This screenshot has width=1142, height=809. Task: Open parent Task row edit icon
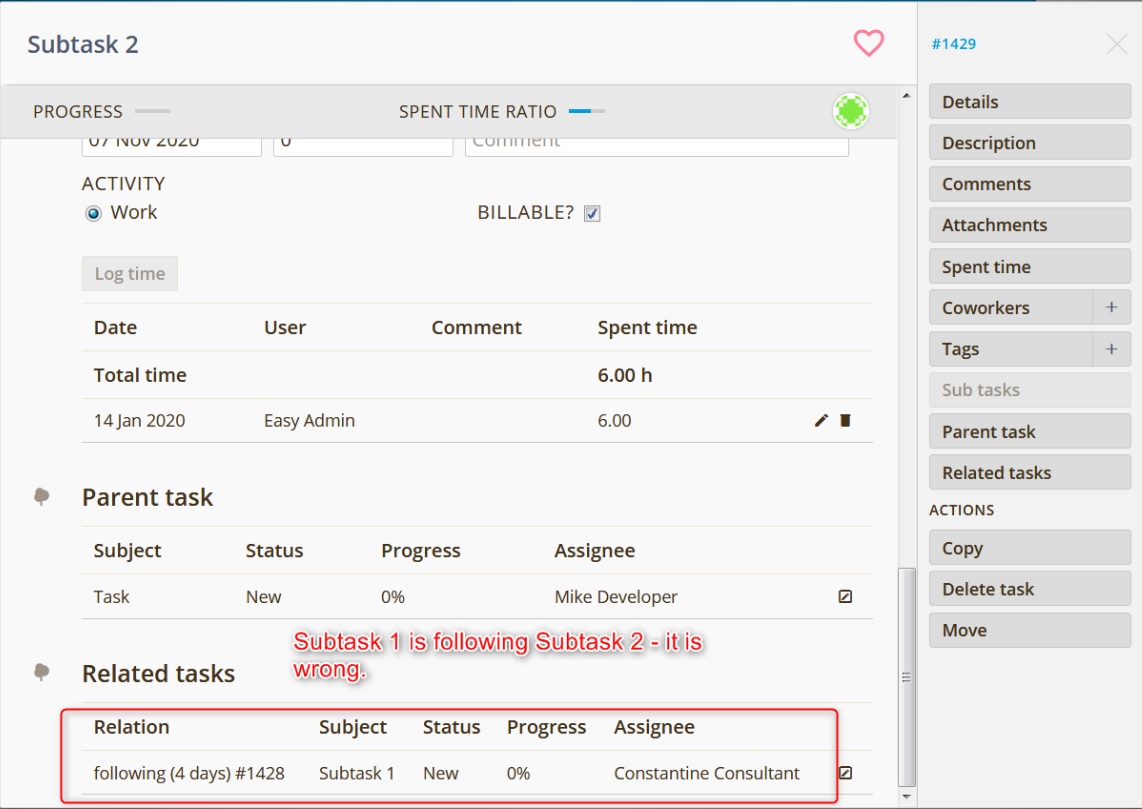pos(845,597)
